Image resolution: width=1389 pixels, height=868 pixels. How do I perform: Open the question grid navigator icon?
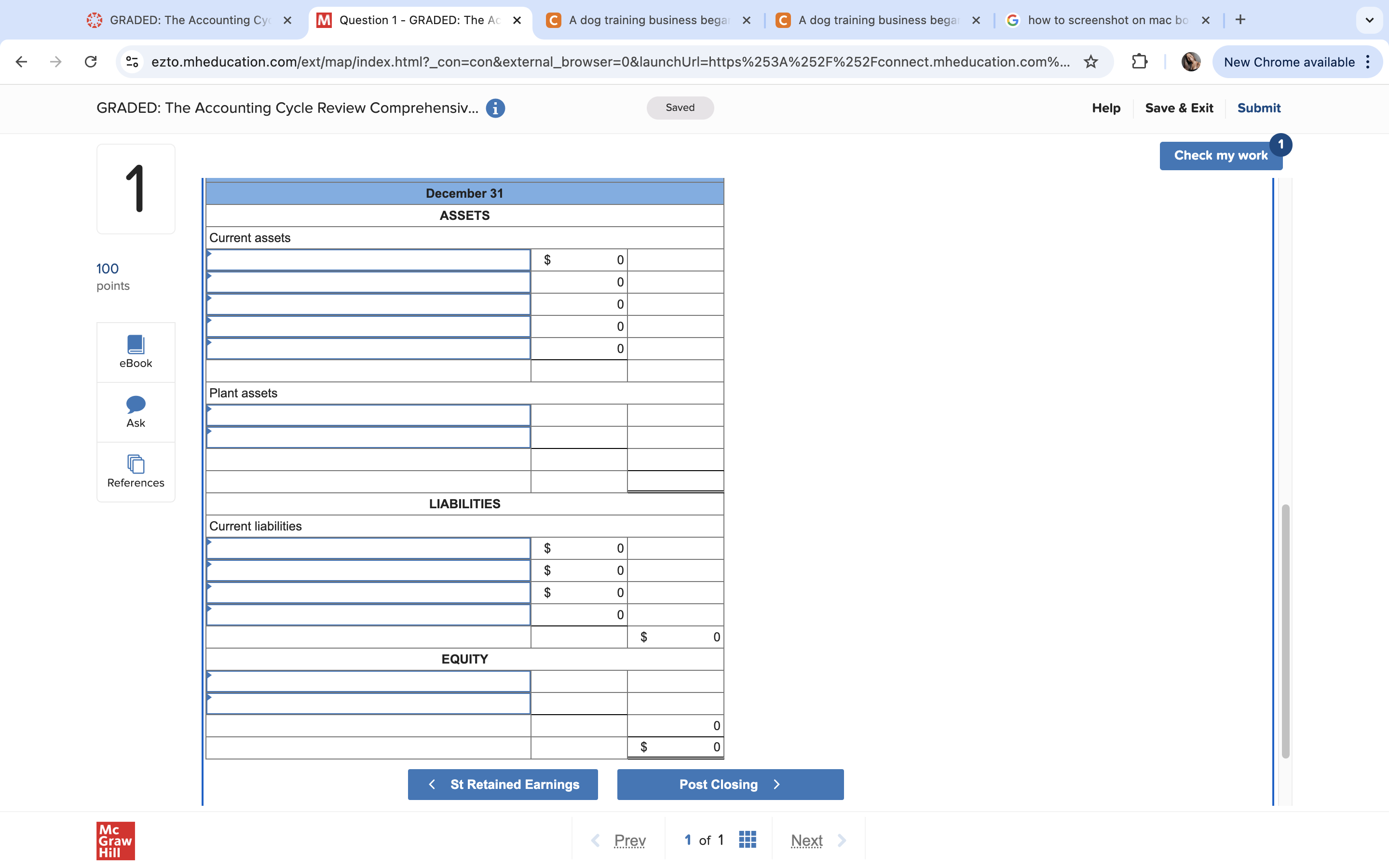tap(747, 839)
